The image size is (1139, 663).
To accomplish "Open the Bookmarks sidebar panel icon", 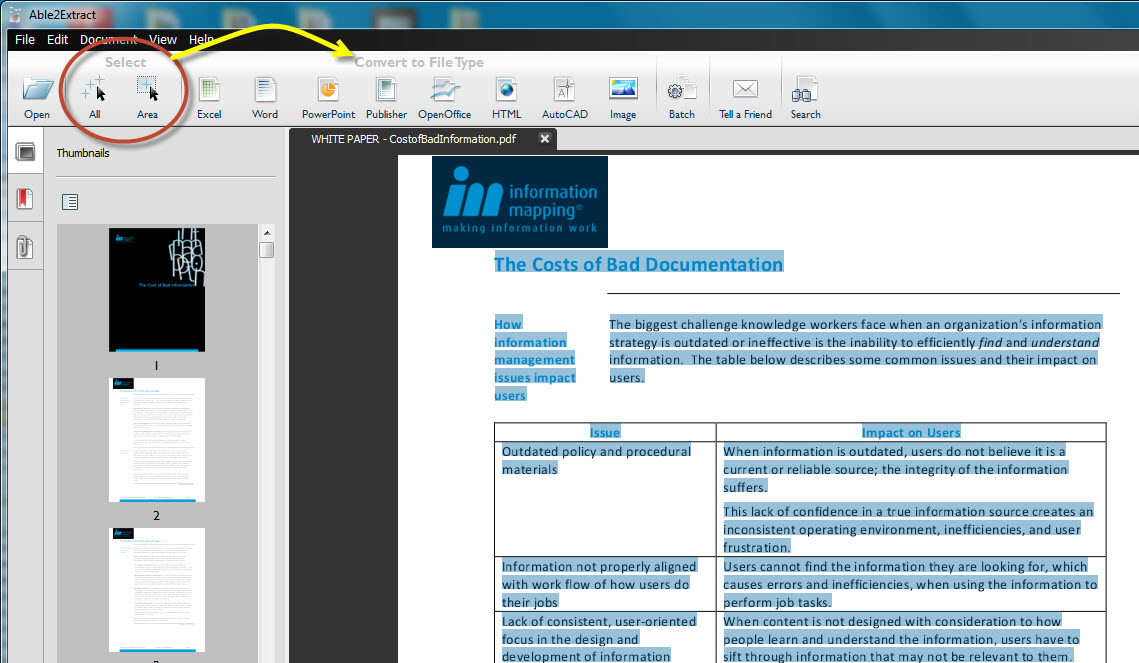I will 25,198.
